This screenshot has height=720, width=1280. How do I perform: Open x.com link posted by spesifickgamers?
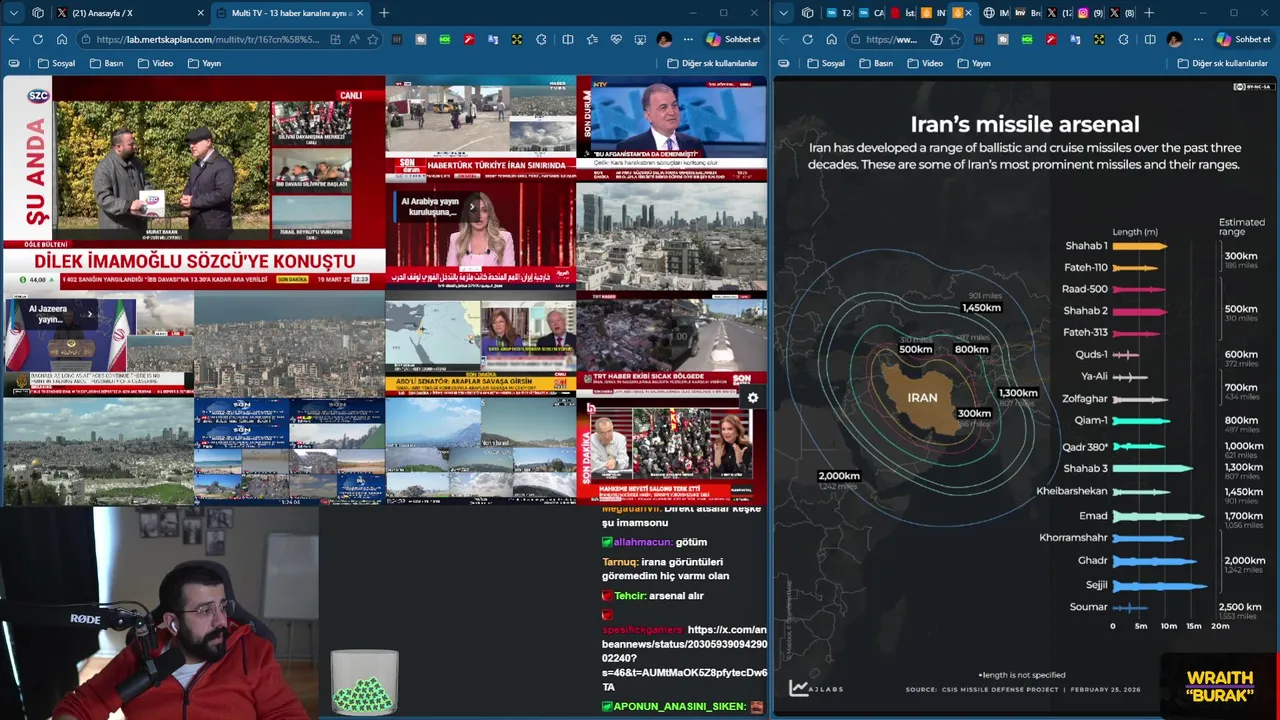click(685, 658)
